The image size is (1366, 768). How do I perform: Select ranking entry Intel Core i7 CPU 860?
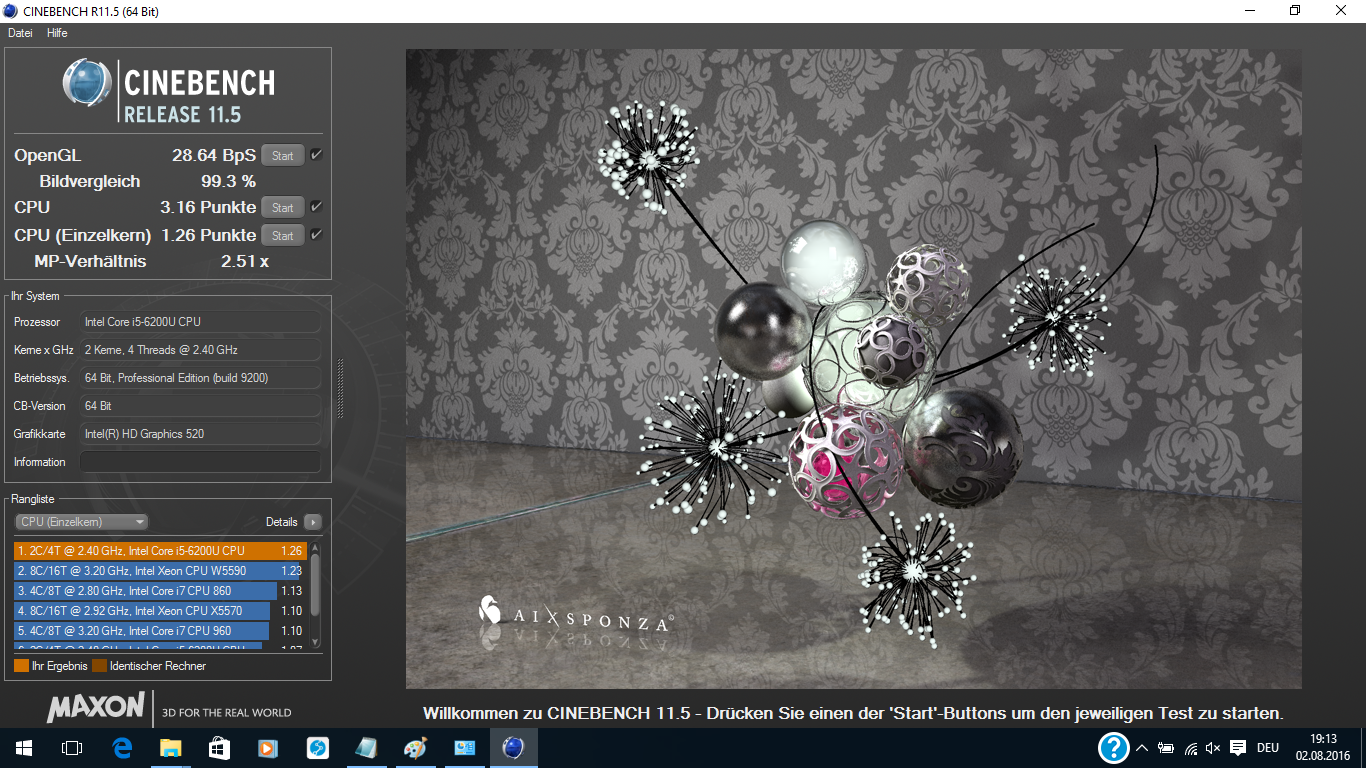160,591
